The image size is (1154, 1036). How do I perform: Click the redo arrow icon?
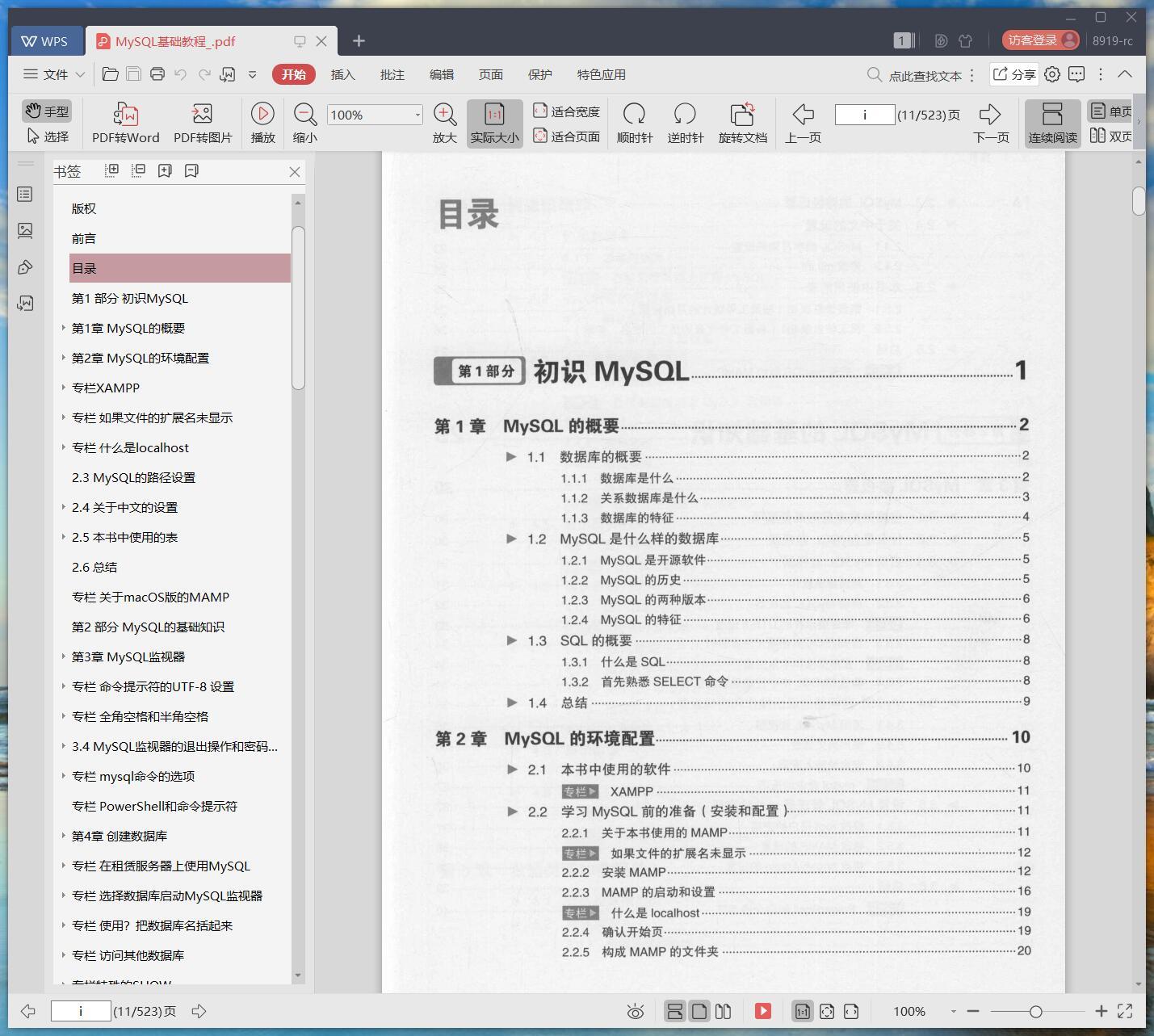click(x=204, y=74)
